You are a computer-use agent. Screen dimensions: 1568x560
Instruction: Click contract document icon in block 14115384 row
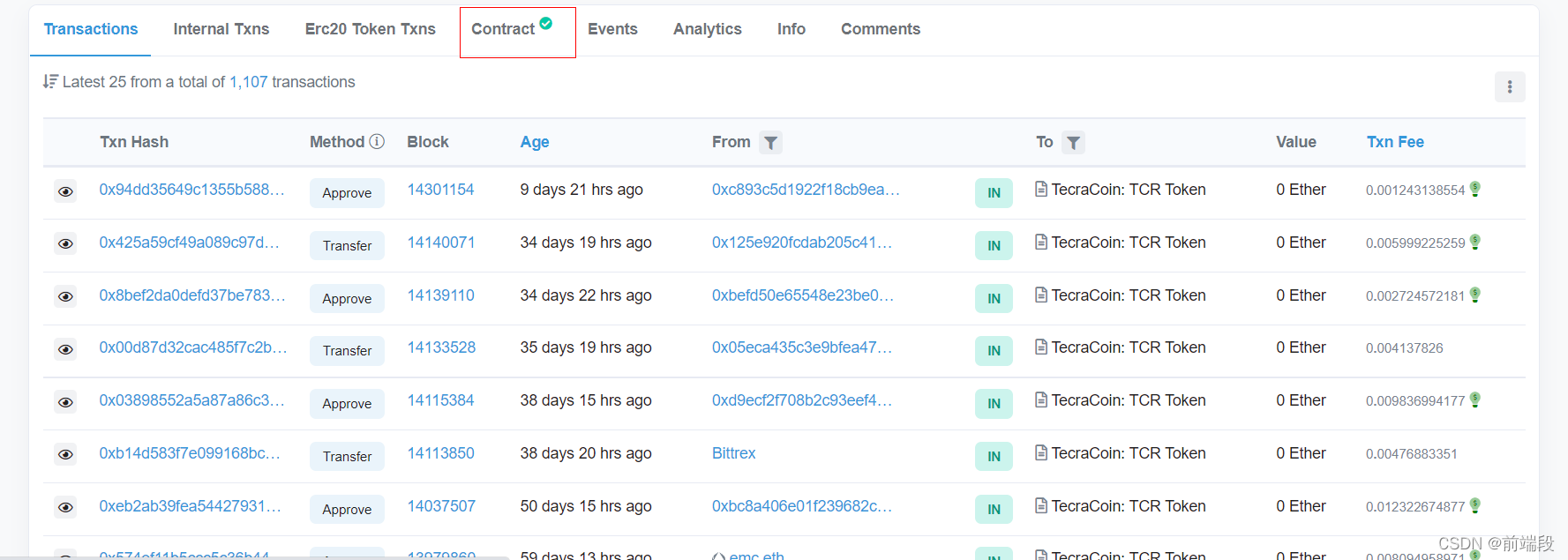(1041, 399)
